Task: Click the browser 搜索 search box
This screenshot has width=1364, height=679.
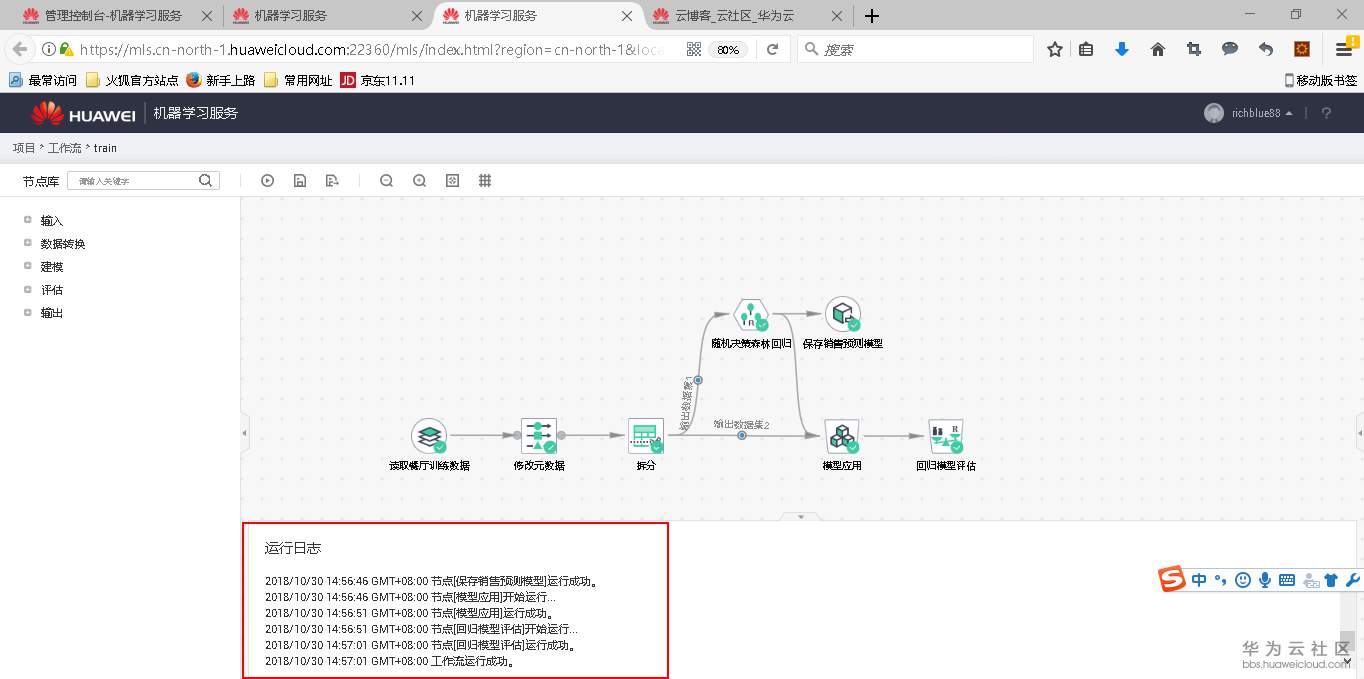Action: (915, 49)
